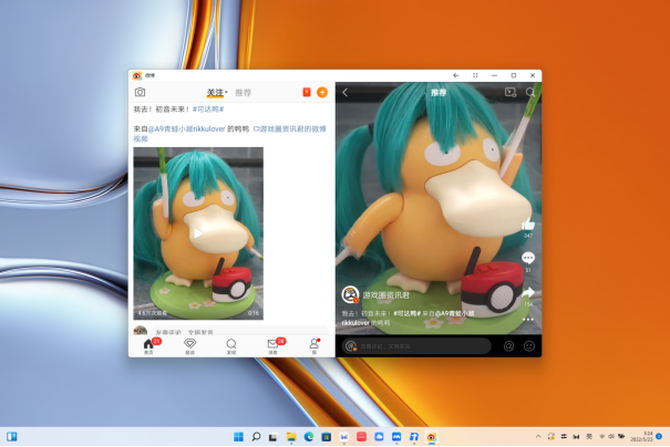Show hidden system tray icons chevron
Viewport: 670px width, 447px height.
[x=538, y=437]
